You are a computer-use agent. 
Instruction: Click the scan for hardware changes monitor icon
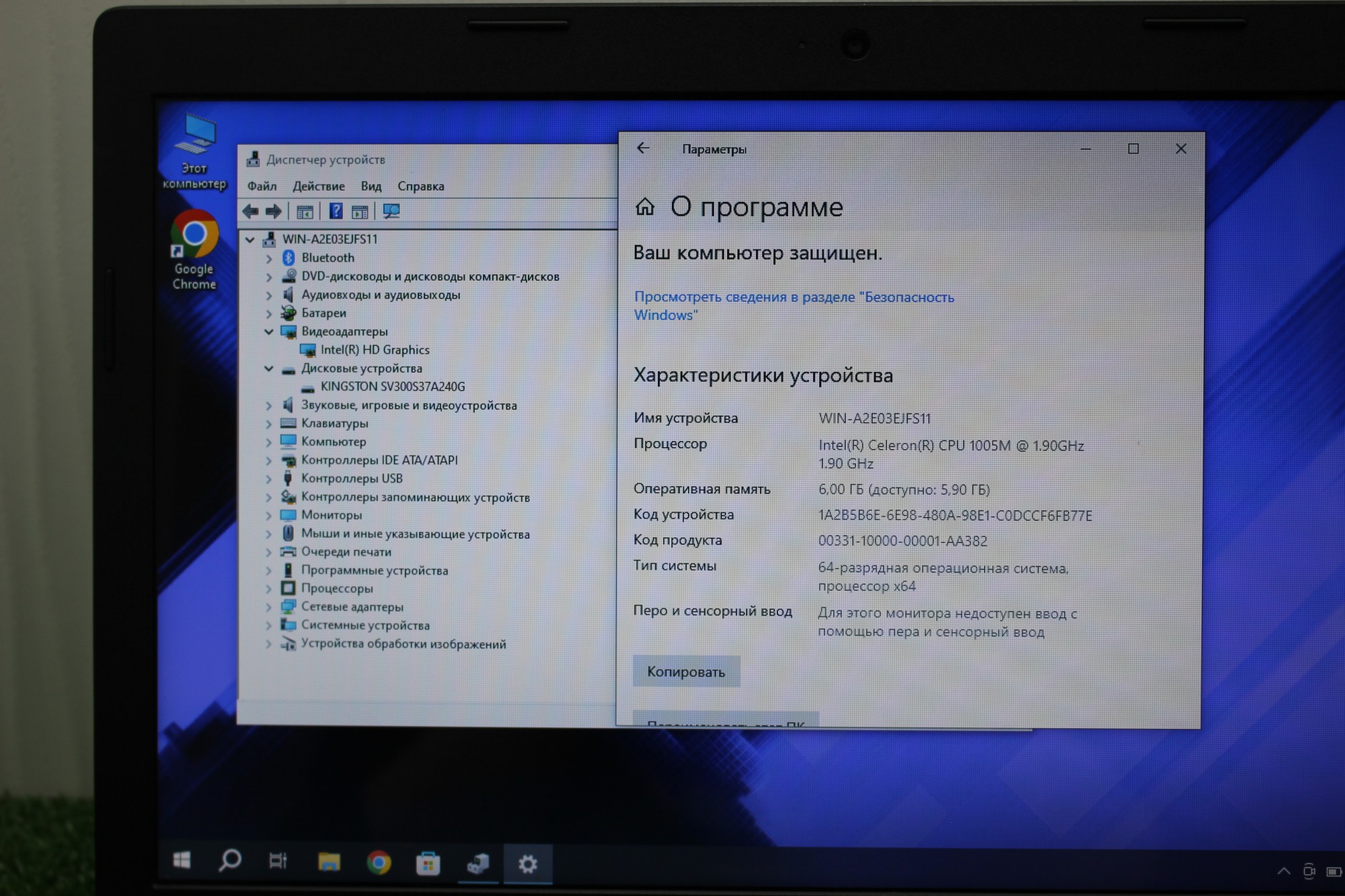[391, 212]
